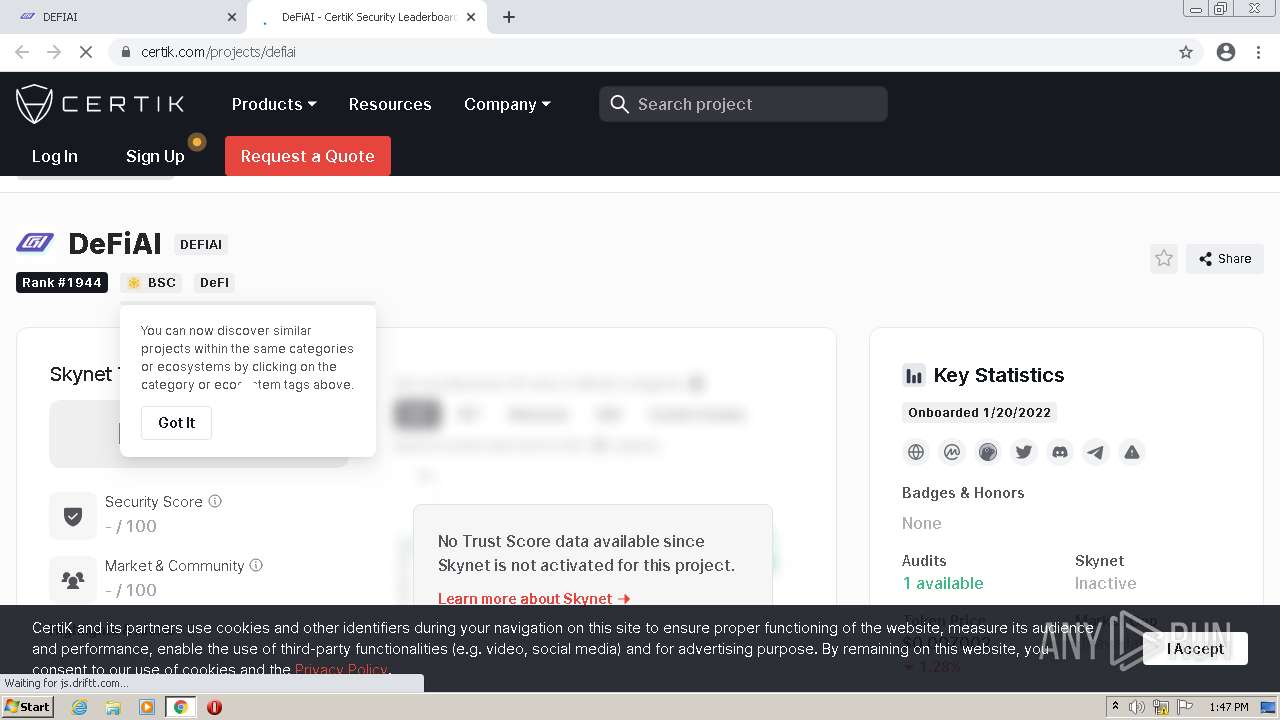The height and width of the screenshot is (720, 1280).
Task: Expand the Products dropdown menu
Action: click(274, 104)
